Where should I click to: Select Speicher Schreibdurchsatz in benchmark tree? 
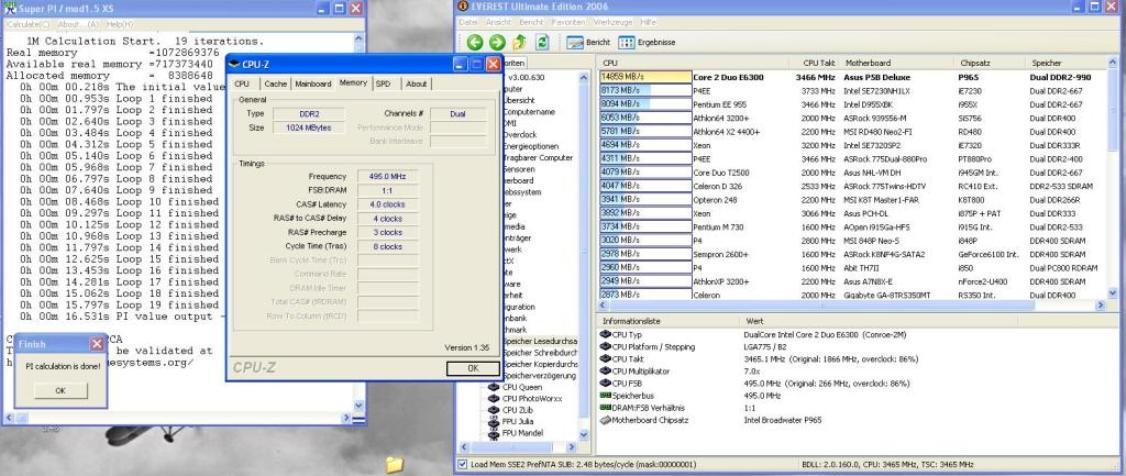point(539,353)
